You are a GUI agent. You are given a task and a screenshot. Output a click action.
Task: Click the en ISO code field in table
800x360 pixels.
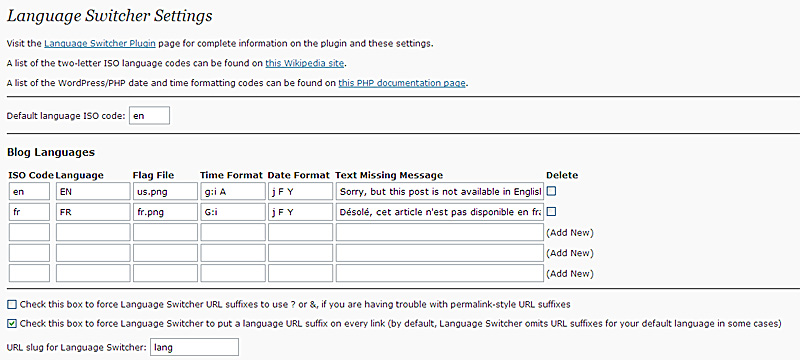click(29, 192)
